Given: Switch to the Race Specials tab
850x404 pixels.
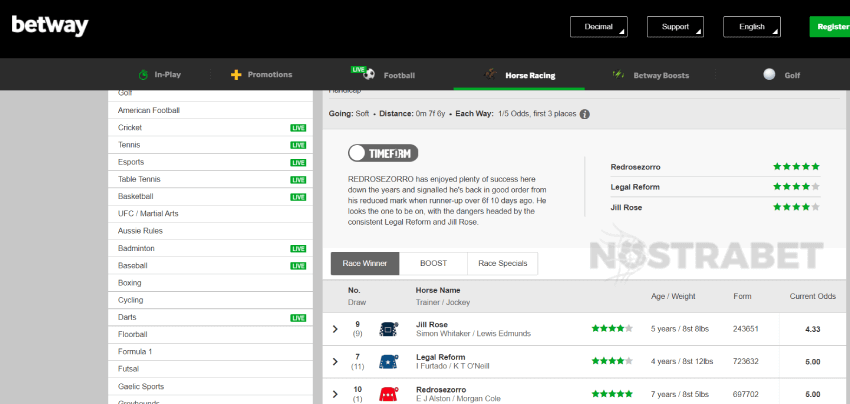Looking at the screenshot, I should [503, 264].
